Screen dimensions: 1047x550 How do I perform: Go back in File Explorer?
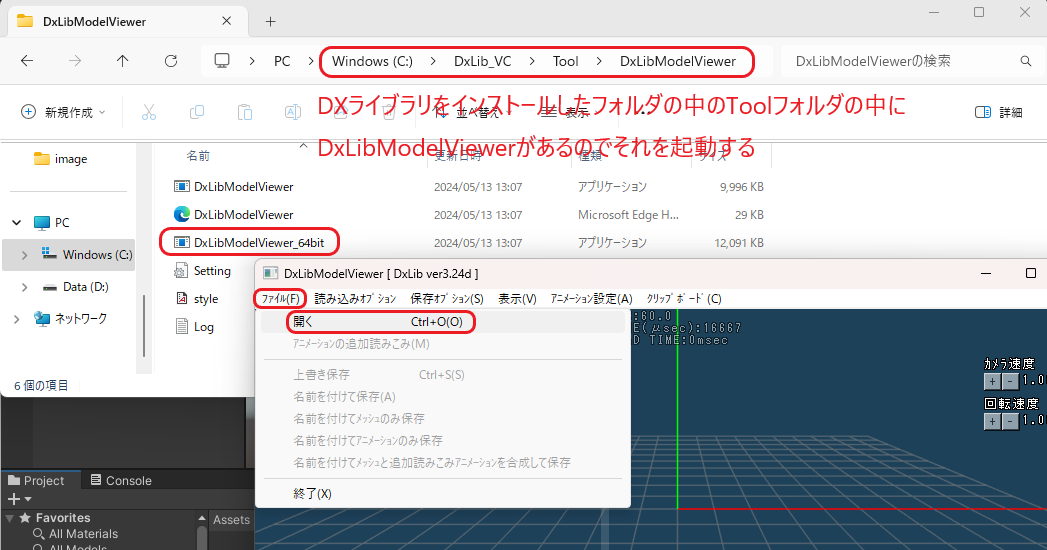pos(27,61)
